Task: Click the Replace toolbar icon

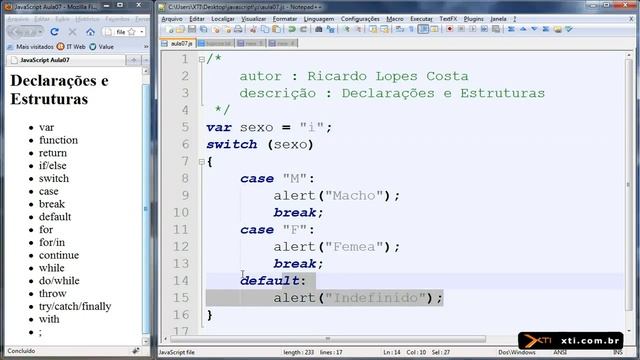Action: click(330, 29)
